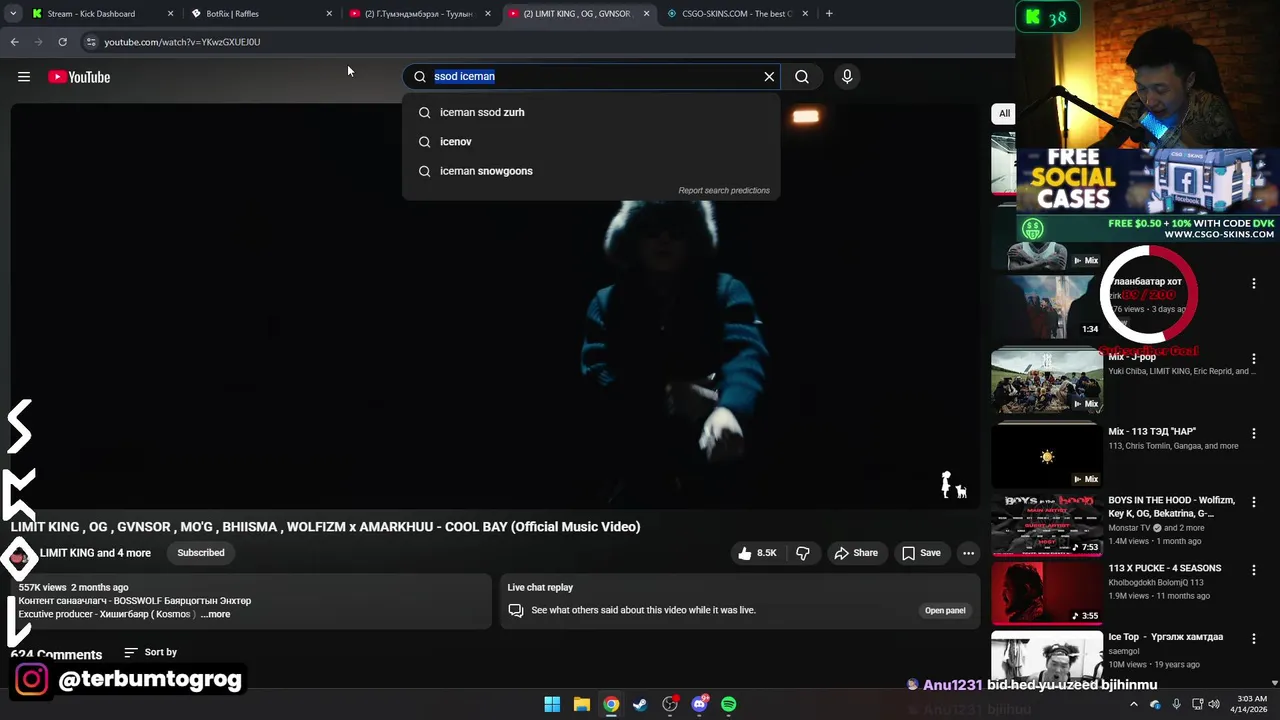Play 'BOYS IN THE HOOD' thumbnail
Viewport: 1280px width, 720px height.
1047,525
